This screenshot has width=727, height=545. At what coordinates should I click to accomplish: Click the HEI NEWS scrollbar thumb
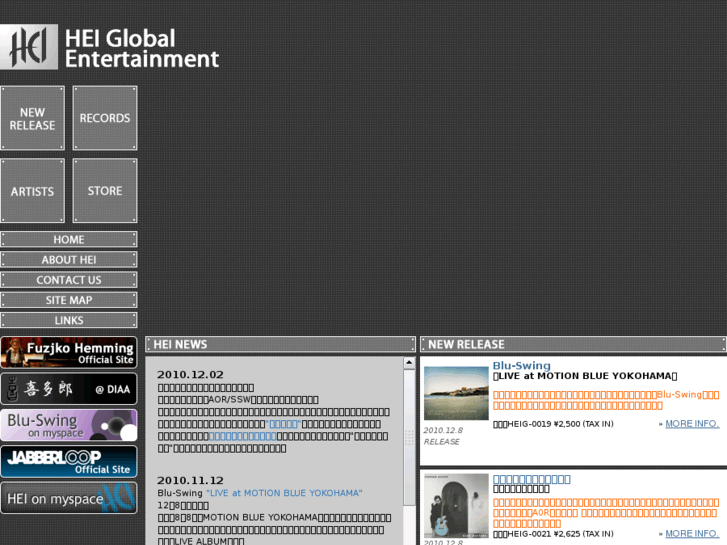point(409,437)
